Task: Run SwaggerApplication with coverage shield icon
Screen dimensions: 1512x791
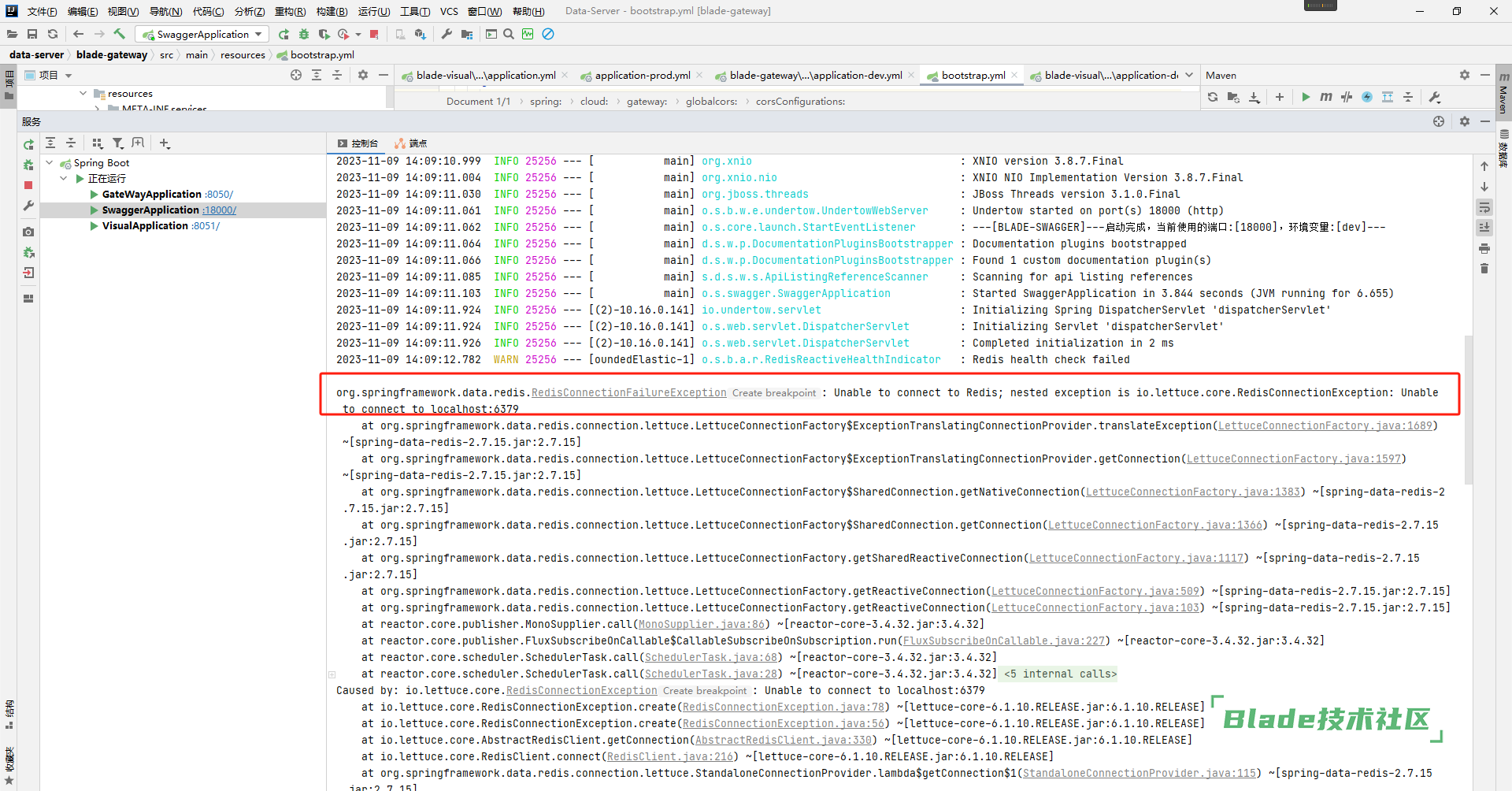Action: (x=324, y=34)
